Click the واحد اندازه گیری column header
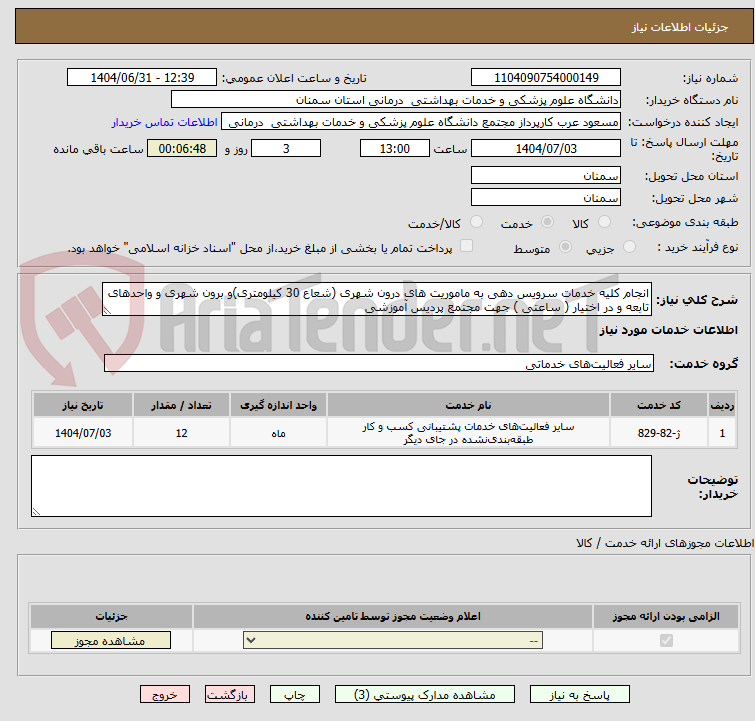 point(278,405)
